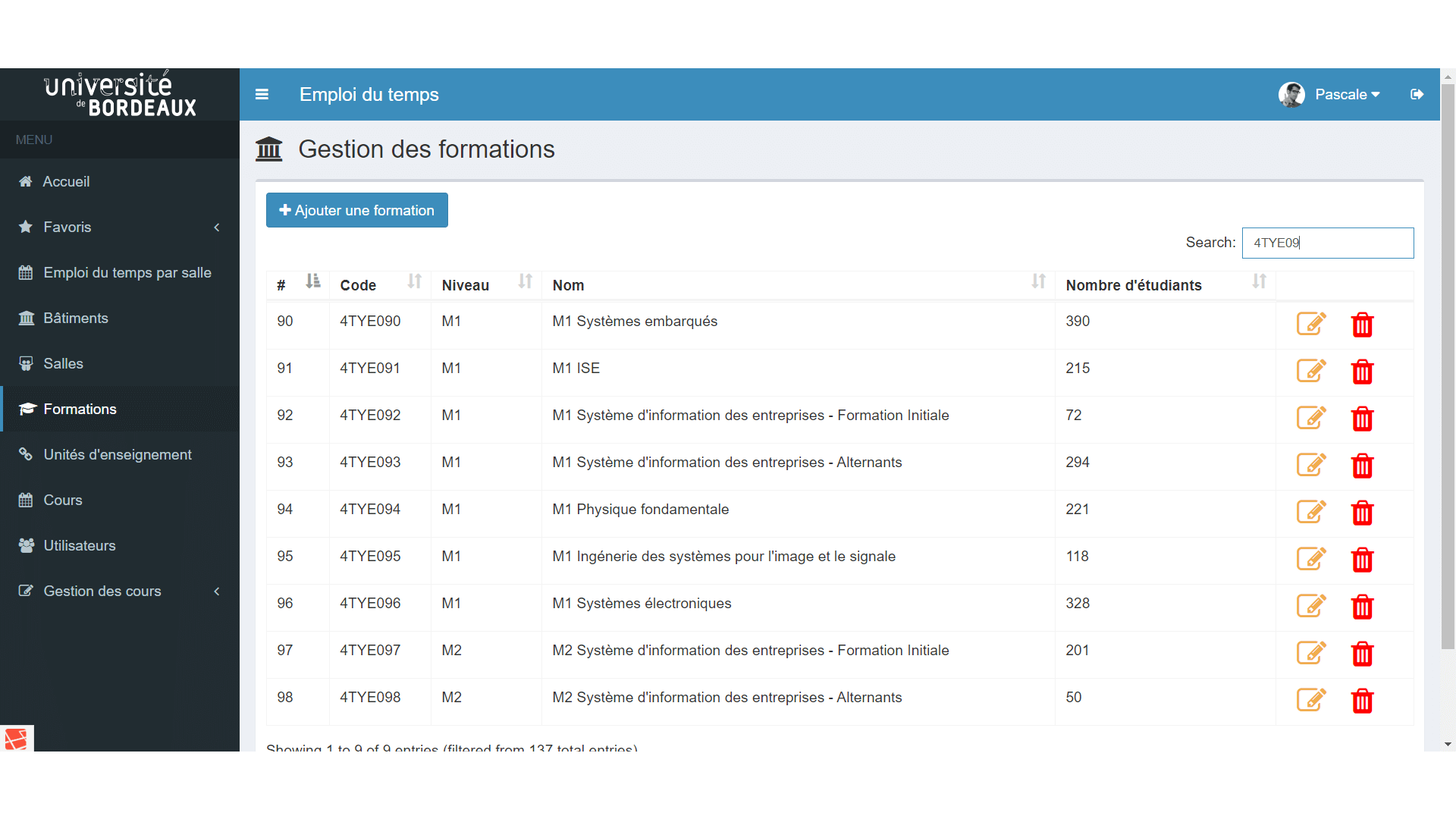Screen dimensions: 1456x819
Task: Click the Ajouter une formation button
Action: tap(356, 210)
